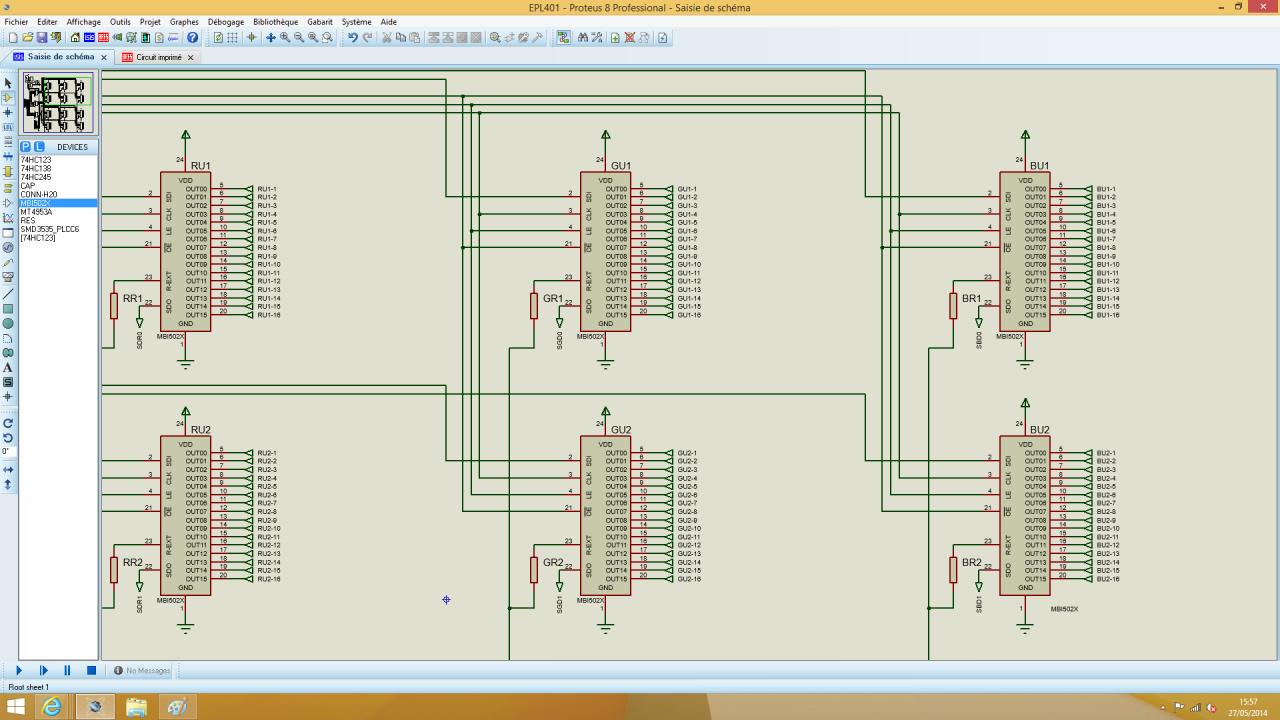Click the Save project icon
Viewport: 1280px width, 720px height.
pos(42,38)
